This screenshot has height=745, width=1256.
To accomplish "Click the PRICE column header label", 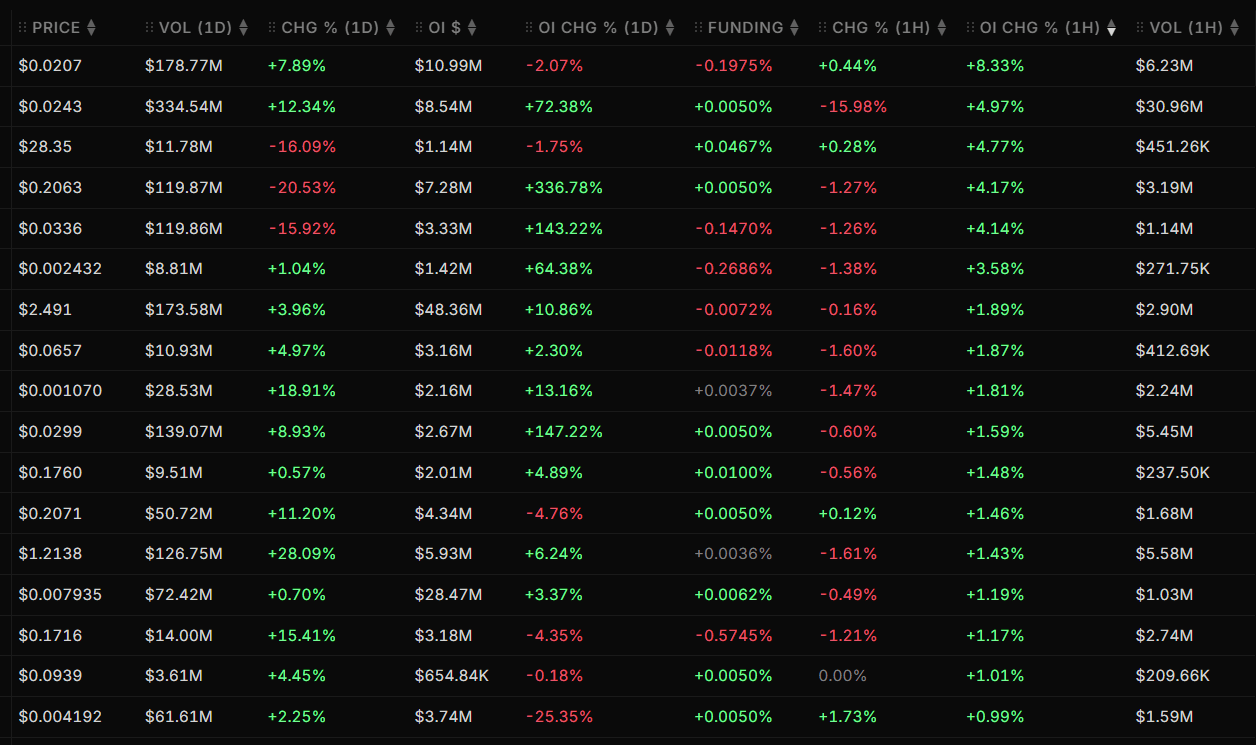I will coord(56,28).
